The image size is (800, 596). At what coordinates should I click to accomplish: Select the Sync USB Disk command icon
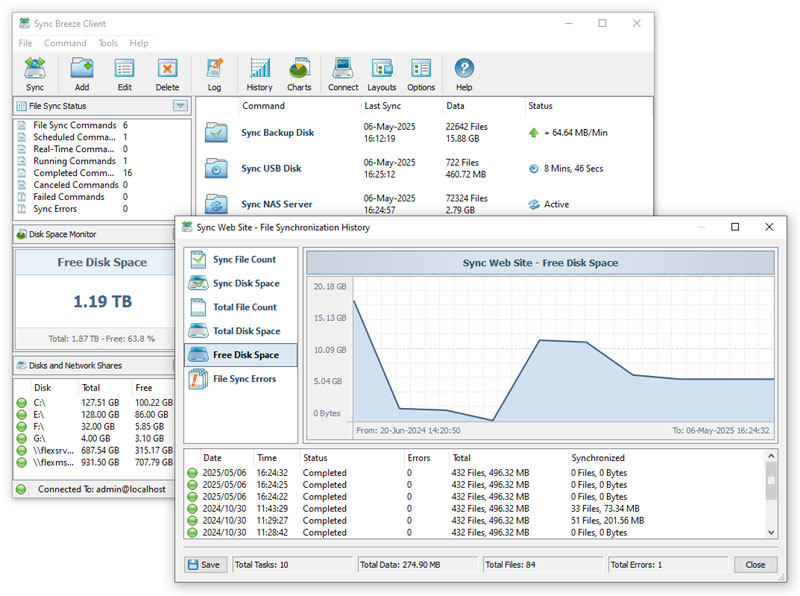[x=216, y=168]
